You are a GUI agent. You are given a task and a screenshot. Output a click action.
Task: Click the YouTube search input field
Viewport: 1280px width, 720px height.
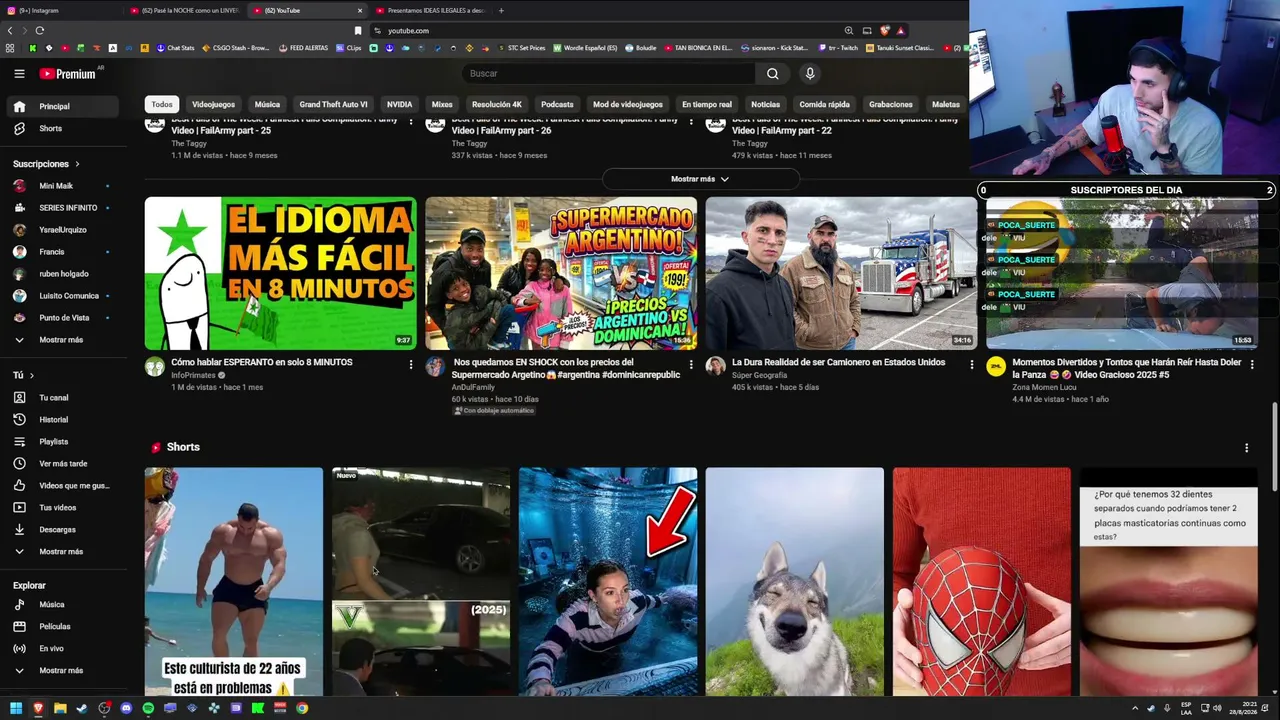(610, 74)
